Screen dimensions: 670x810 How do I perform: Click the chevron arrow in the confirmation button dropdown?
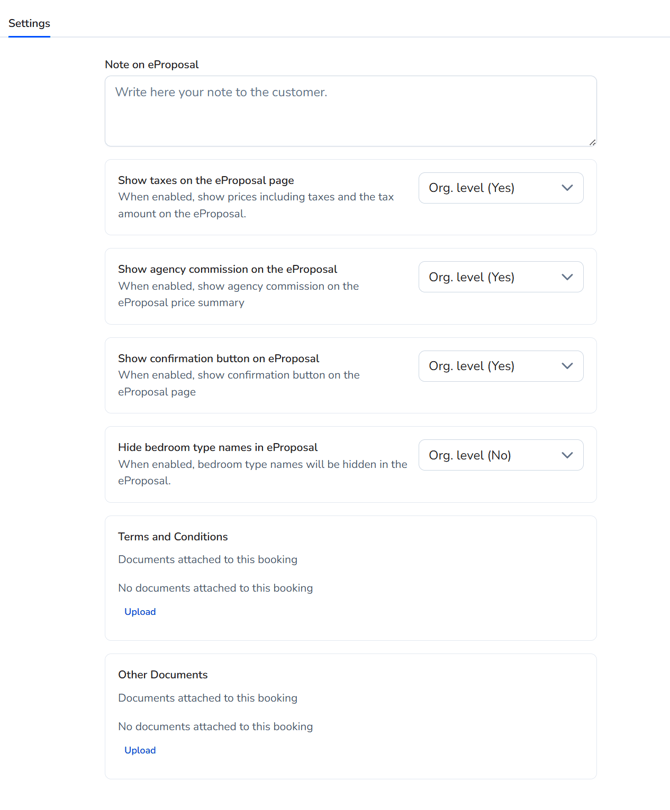tap(567, 366)
